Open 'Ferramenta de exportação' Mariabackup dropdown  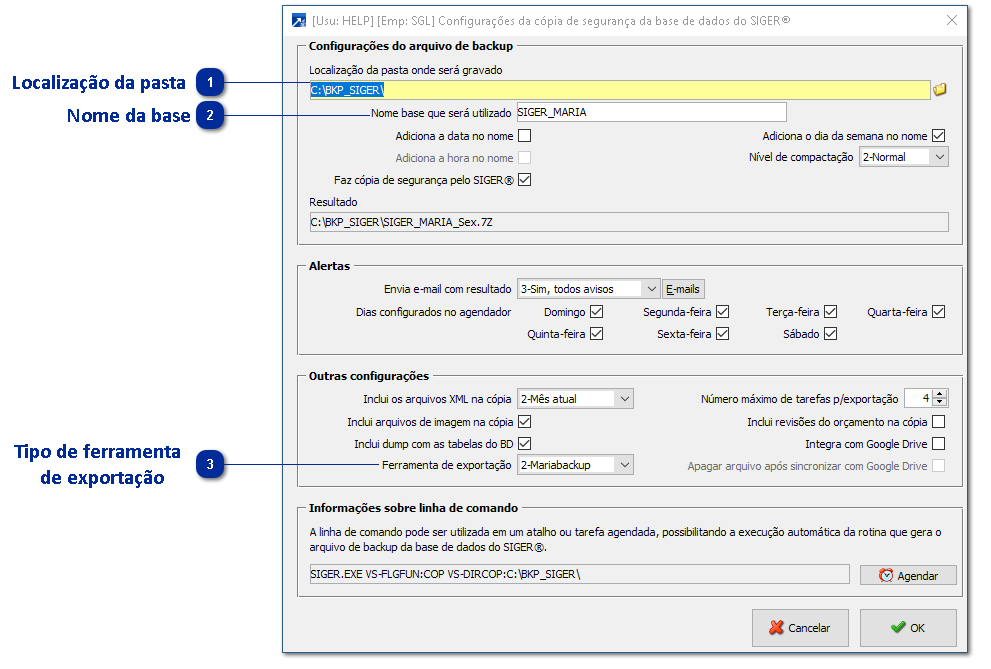(624, 465)
